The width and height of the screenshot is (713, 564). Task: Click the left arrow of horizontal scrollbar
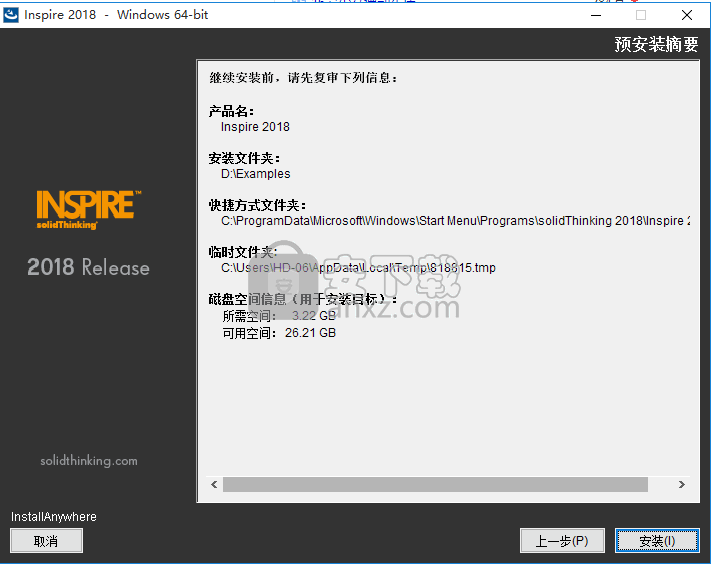click(x=214, y=484)
